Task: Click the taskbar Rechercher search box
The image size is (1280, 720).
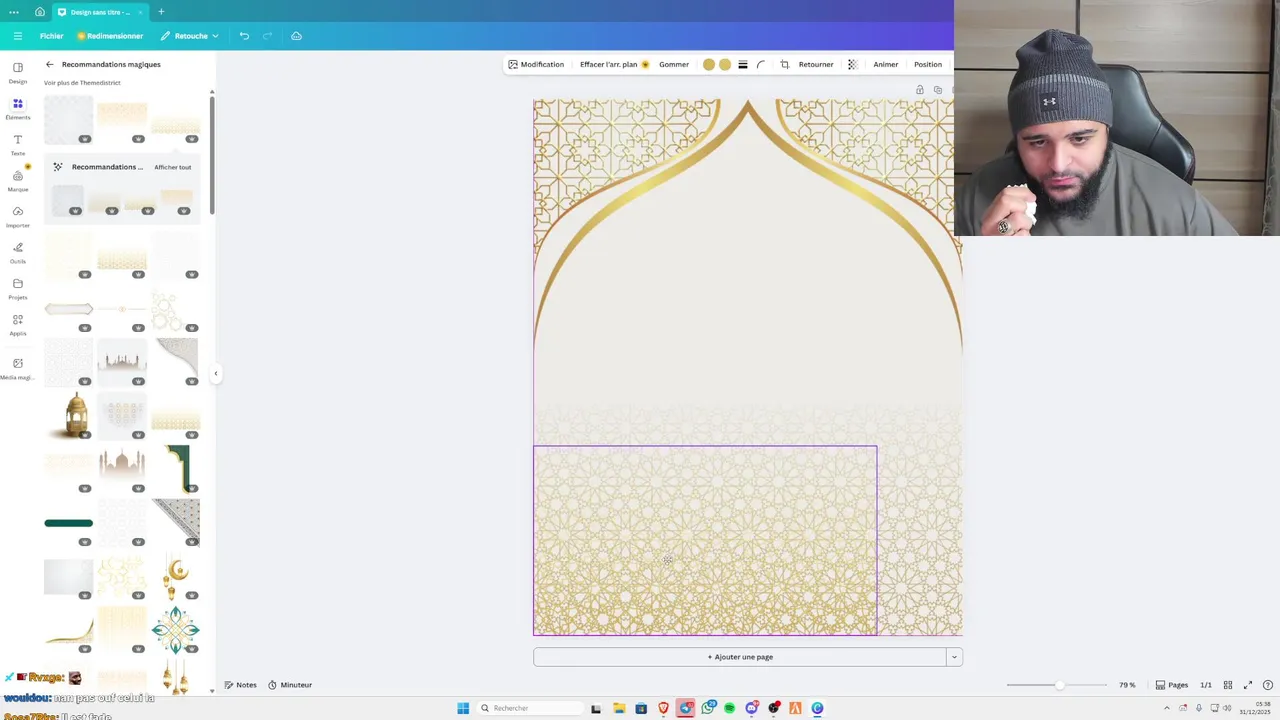Action: click(x=530, y=708)
